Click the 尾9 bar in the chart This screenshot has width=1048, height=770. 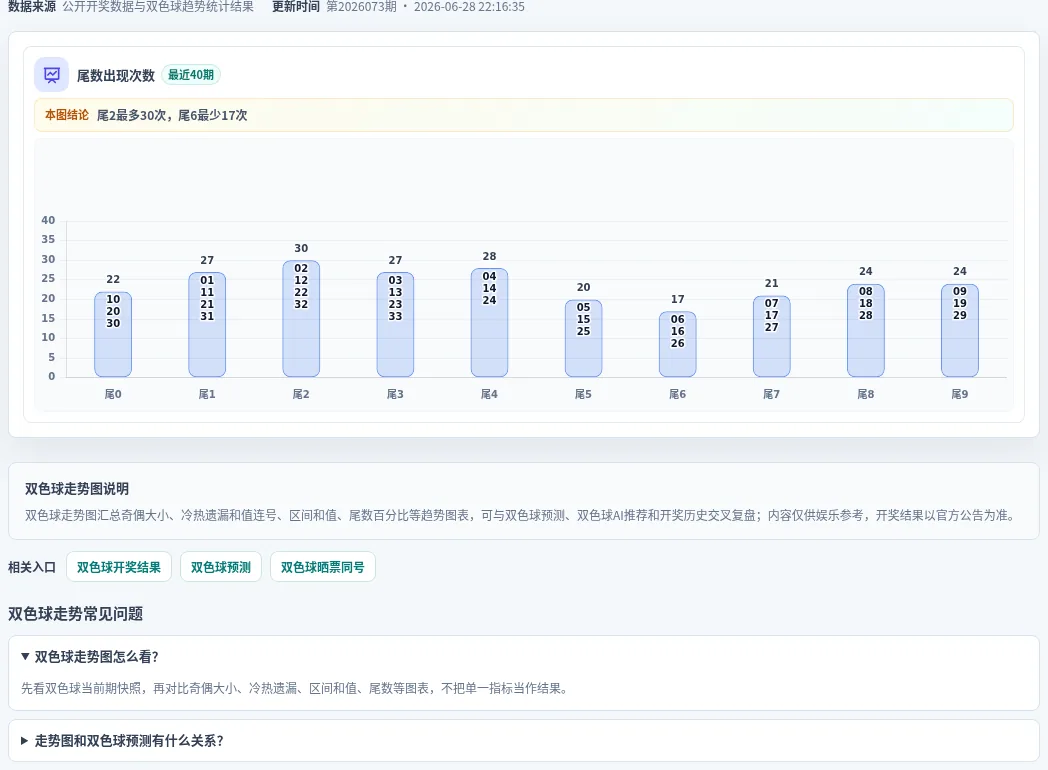[960, 330]
